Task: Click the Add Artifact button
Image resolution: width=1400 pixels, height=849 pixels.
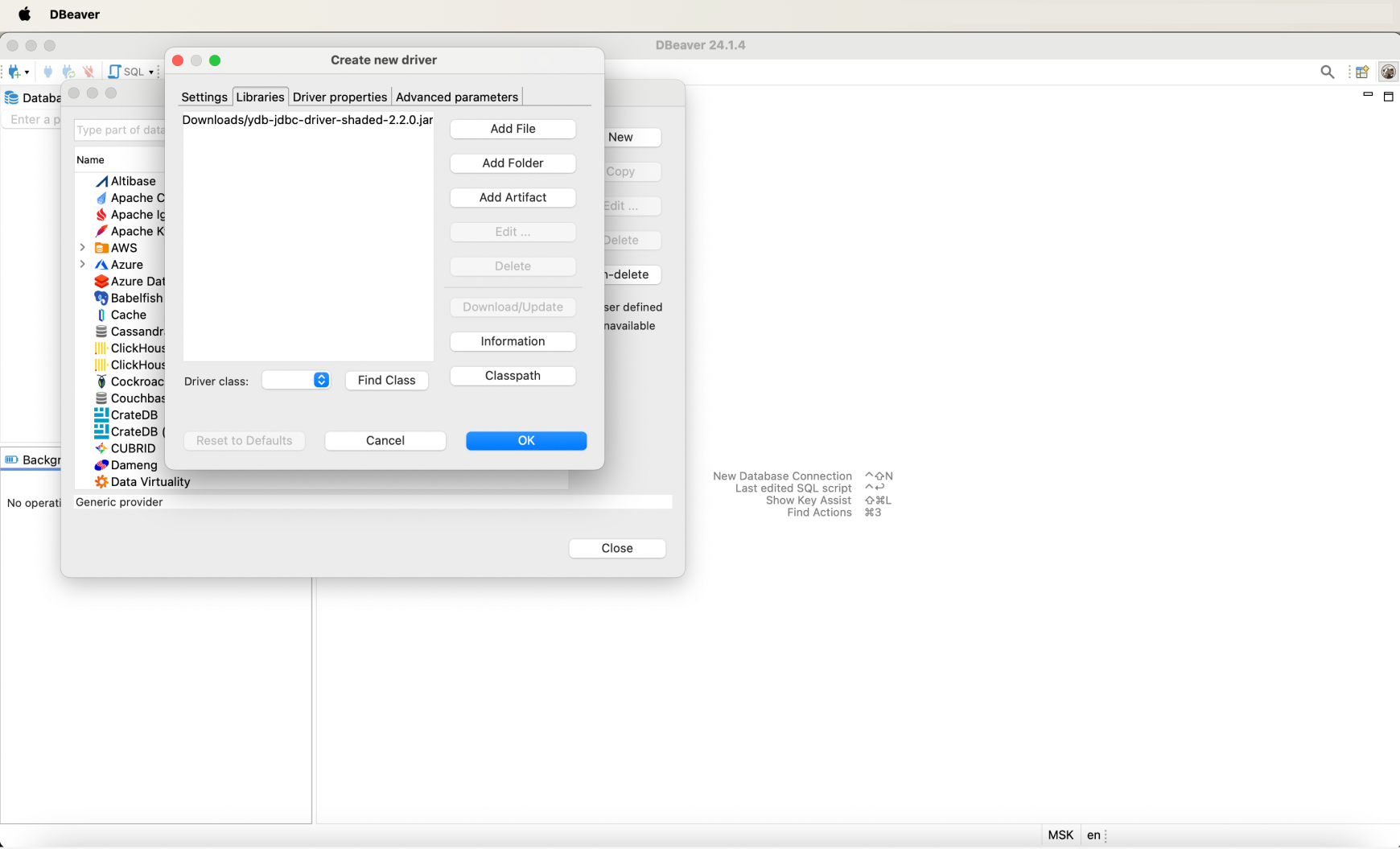Action: click(513, 197)
